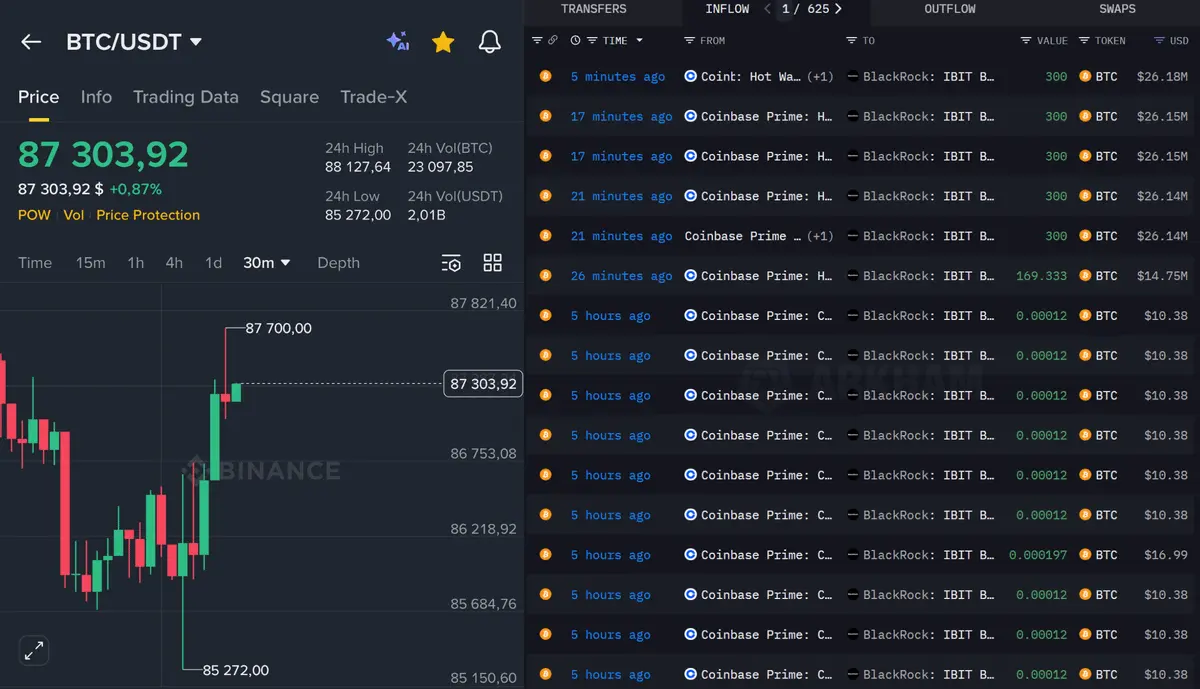Switch to the Depth chart view
Viewport: 1200px width, 689px height.
338,263
